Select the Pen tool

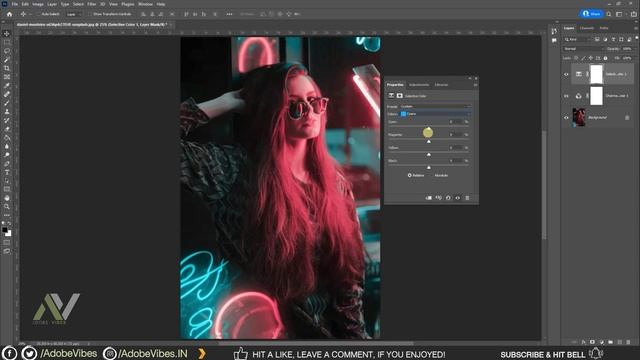7,164
